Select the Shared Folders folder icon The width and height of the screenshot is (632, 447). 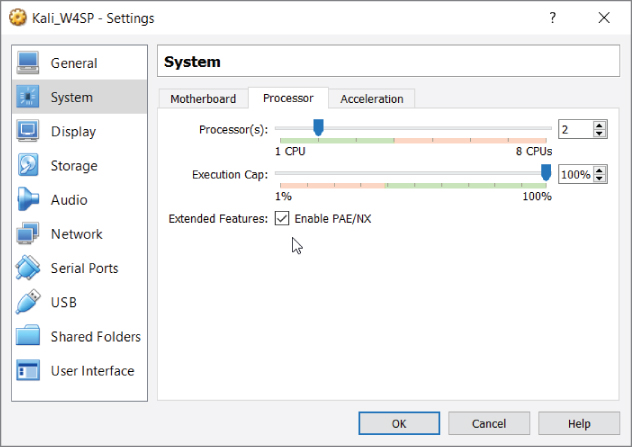tap(28, 336)
